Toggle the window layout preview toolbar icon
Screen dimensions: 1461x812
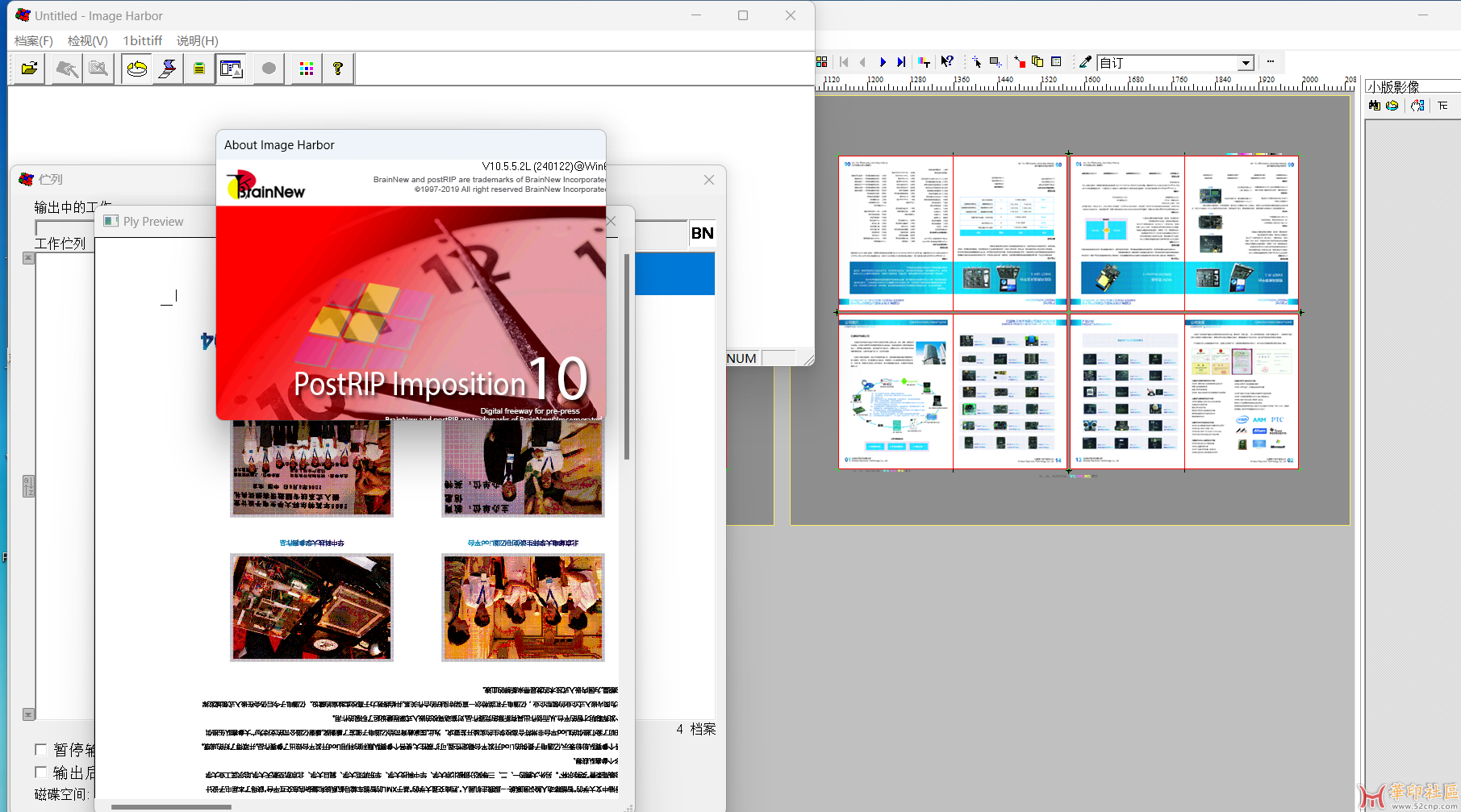[231, 69]
